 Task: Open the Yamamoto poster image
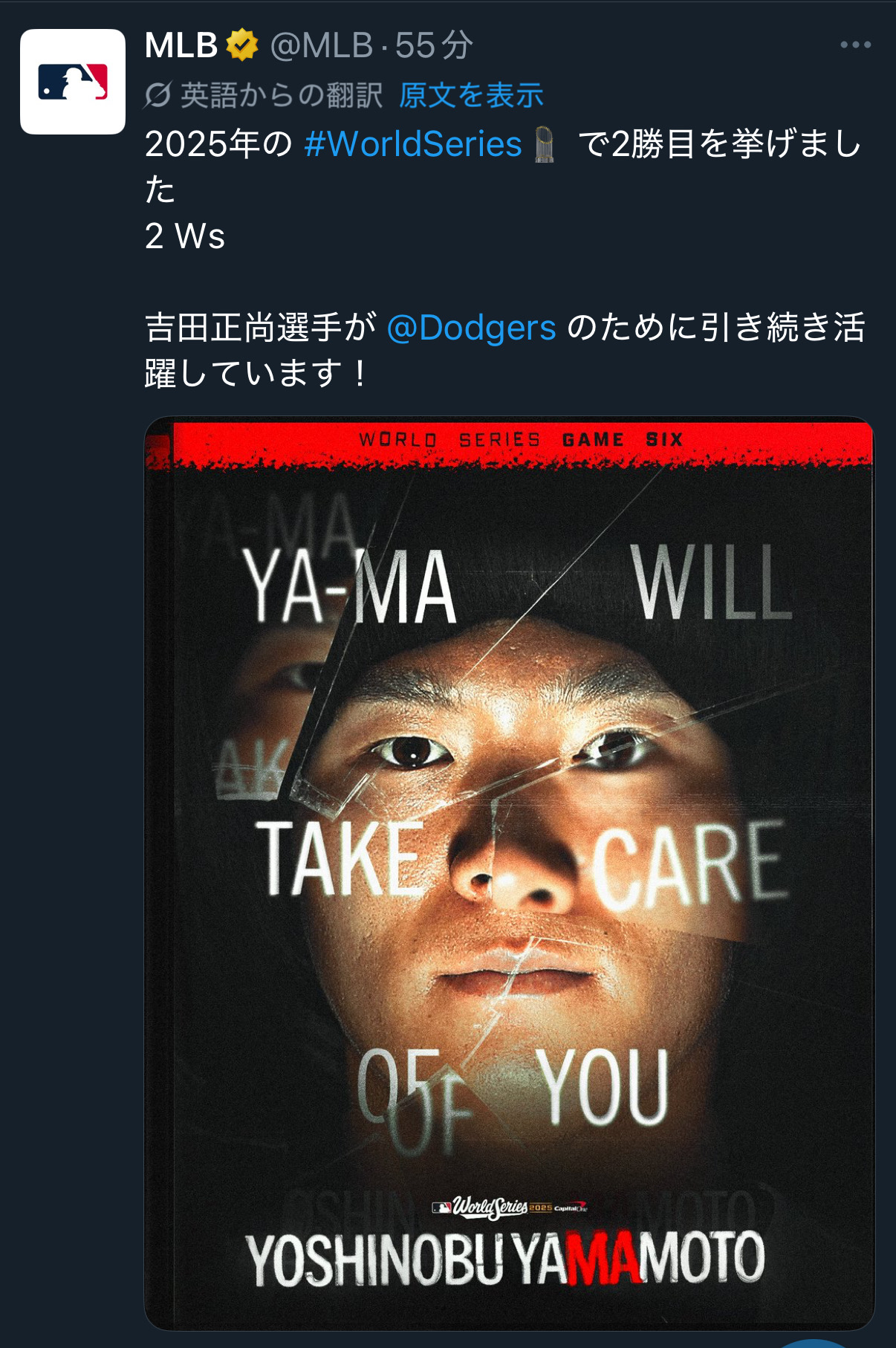tap(509, 873)
